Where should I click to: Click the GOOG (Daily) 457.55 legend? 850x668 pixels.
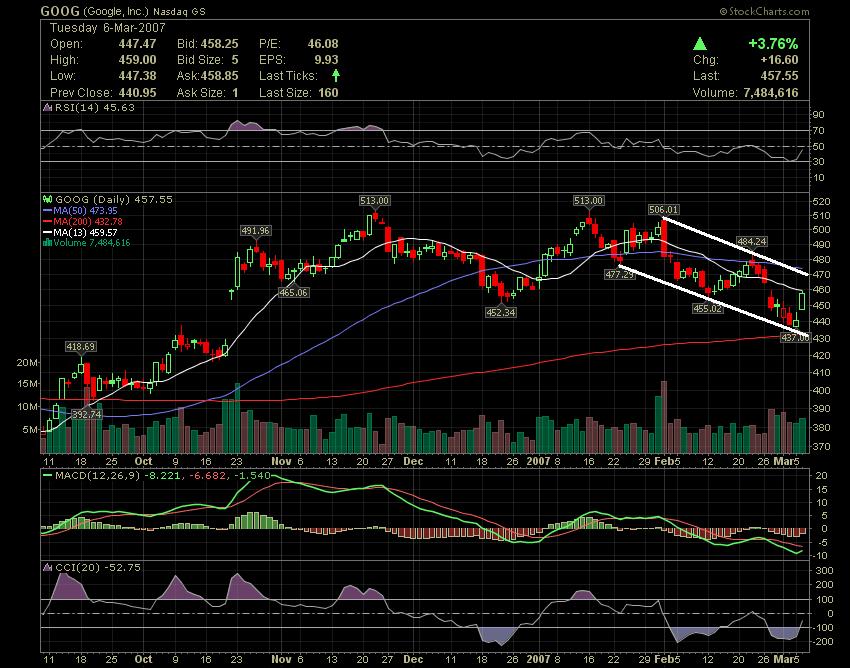[x=114, y=200]
